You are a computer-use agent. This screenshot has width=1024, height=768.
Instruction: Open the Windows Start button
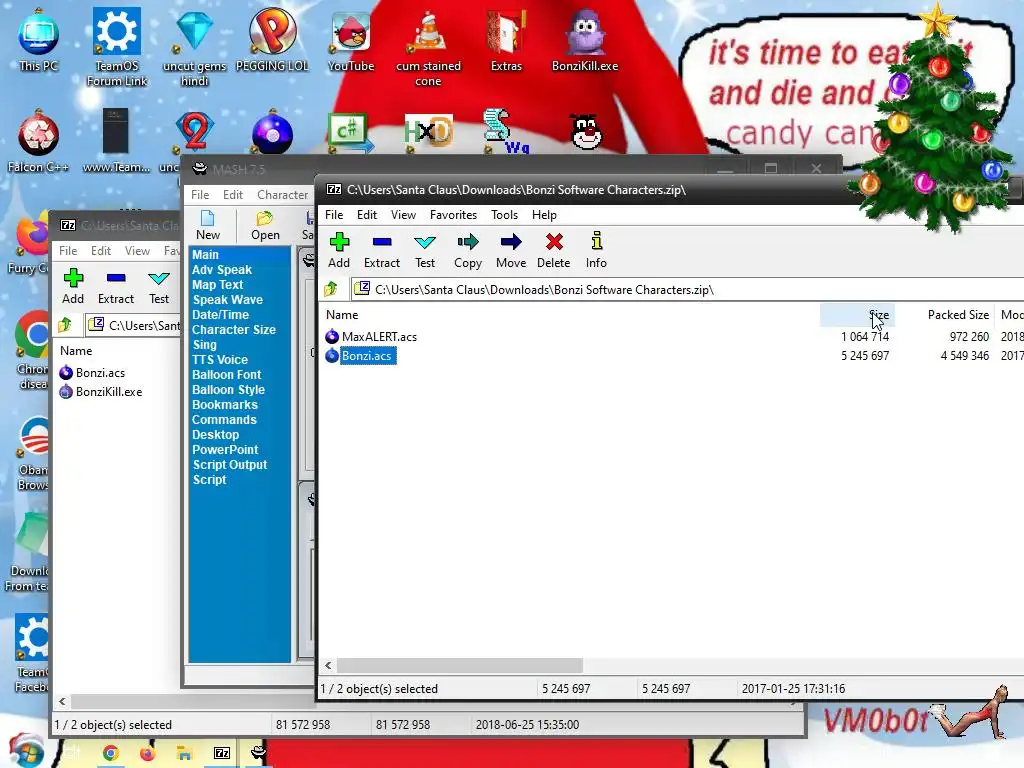(x=26, y=751)
